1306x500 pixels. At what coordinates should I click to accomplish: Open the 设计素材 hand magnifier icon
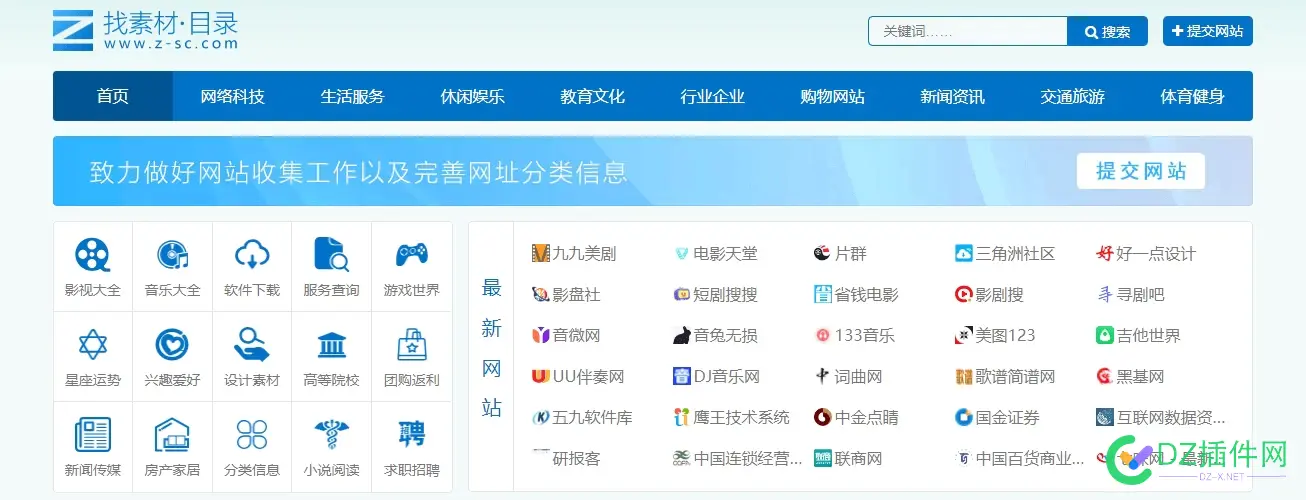(252, 345)
